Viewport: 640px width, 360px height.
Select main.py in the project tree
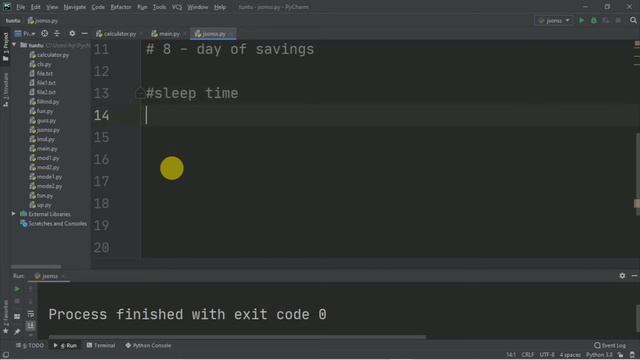(x=43, y=149)
